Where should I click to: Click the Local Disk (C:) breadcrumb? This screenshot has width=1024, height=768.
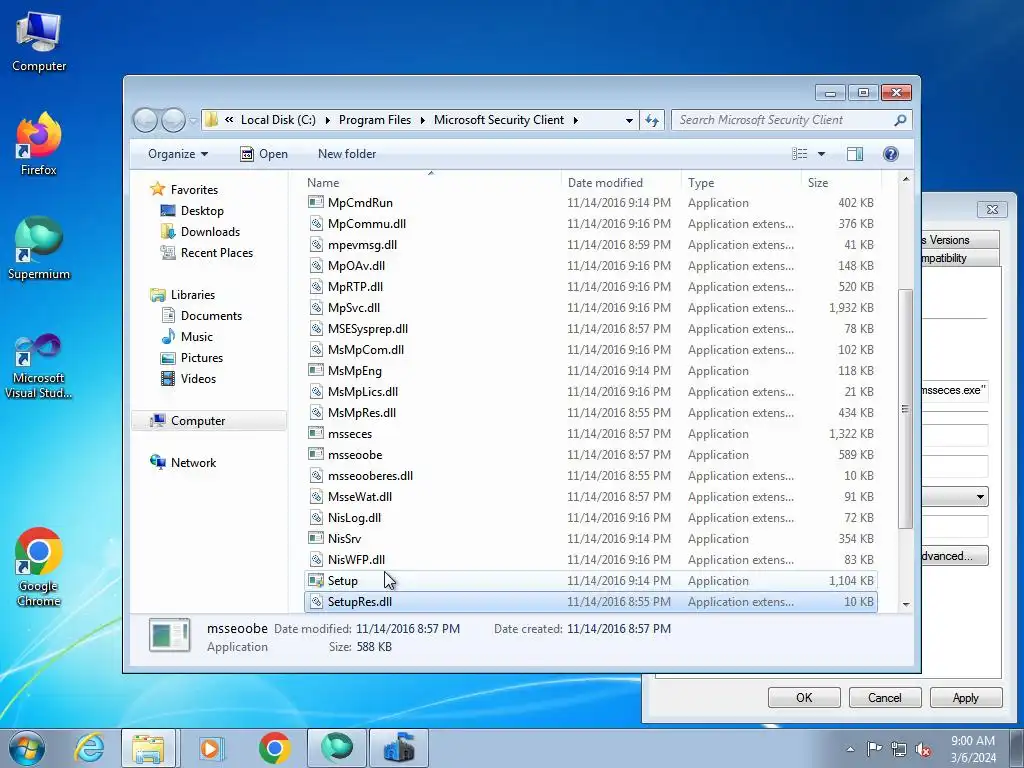click(x=278, y=120)
